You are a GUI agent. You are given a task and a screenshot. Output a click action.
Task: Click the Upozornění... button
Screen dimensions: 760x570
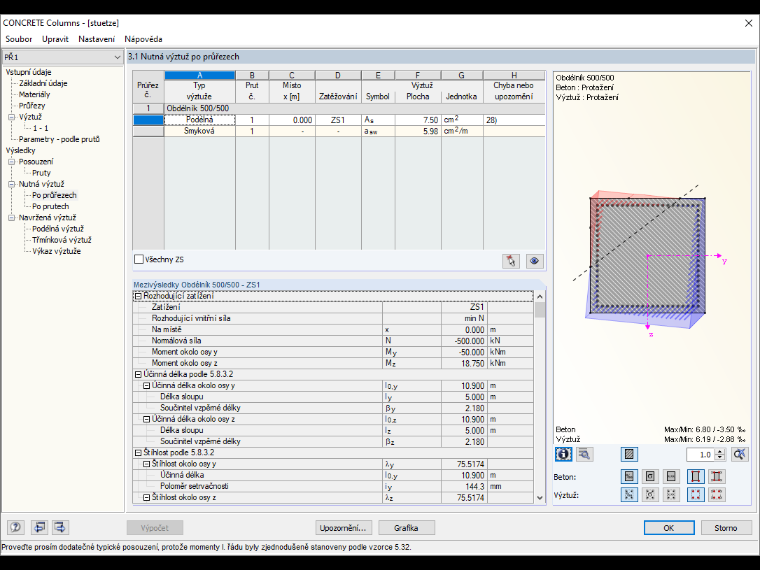click(x=343, y=528)
